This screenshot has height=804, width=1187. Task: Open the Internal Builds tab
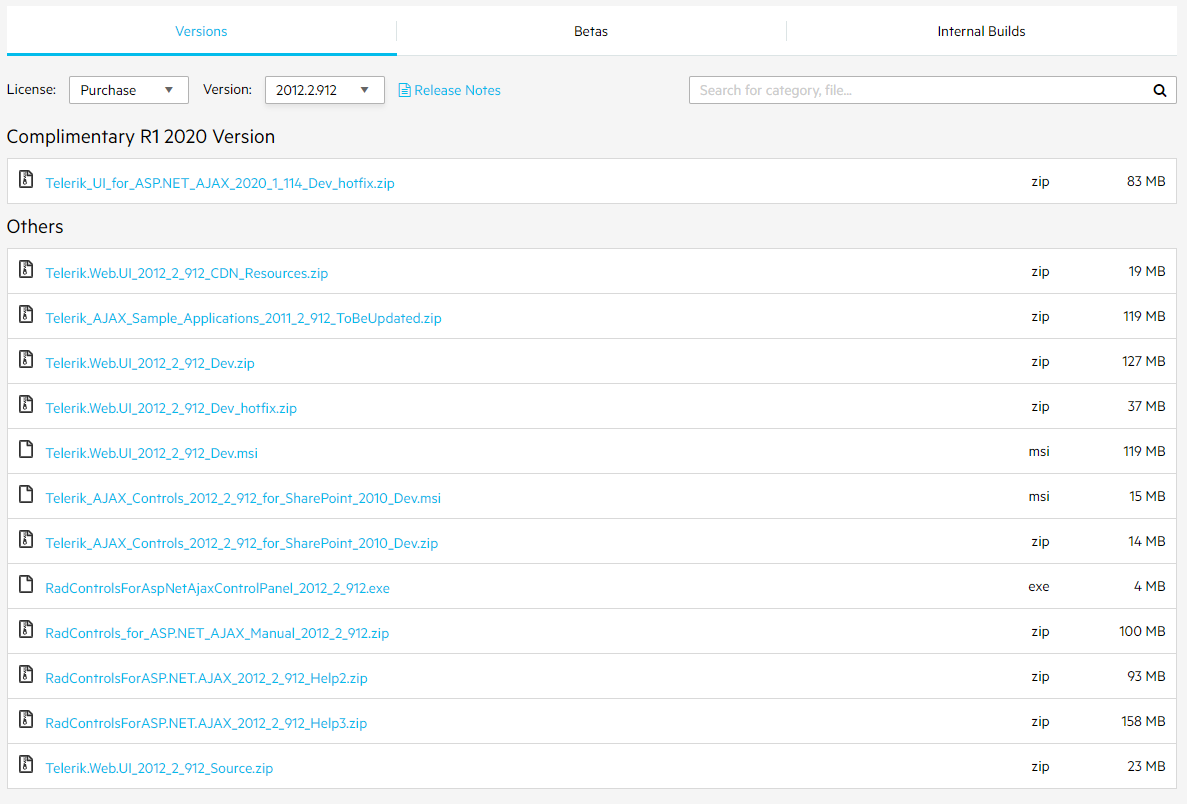pyautogui.click(x=981, y=31)
